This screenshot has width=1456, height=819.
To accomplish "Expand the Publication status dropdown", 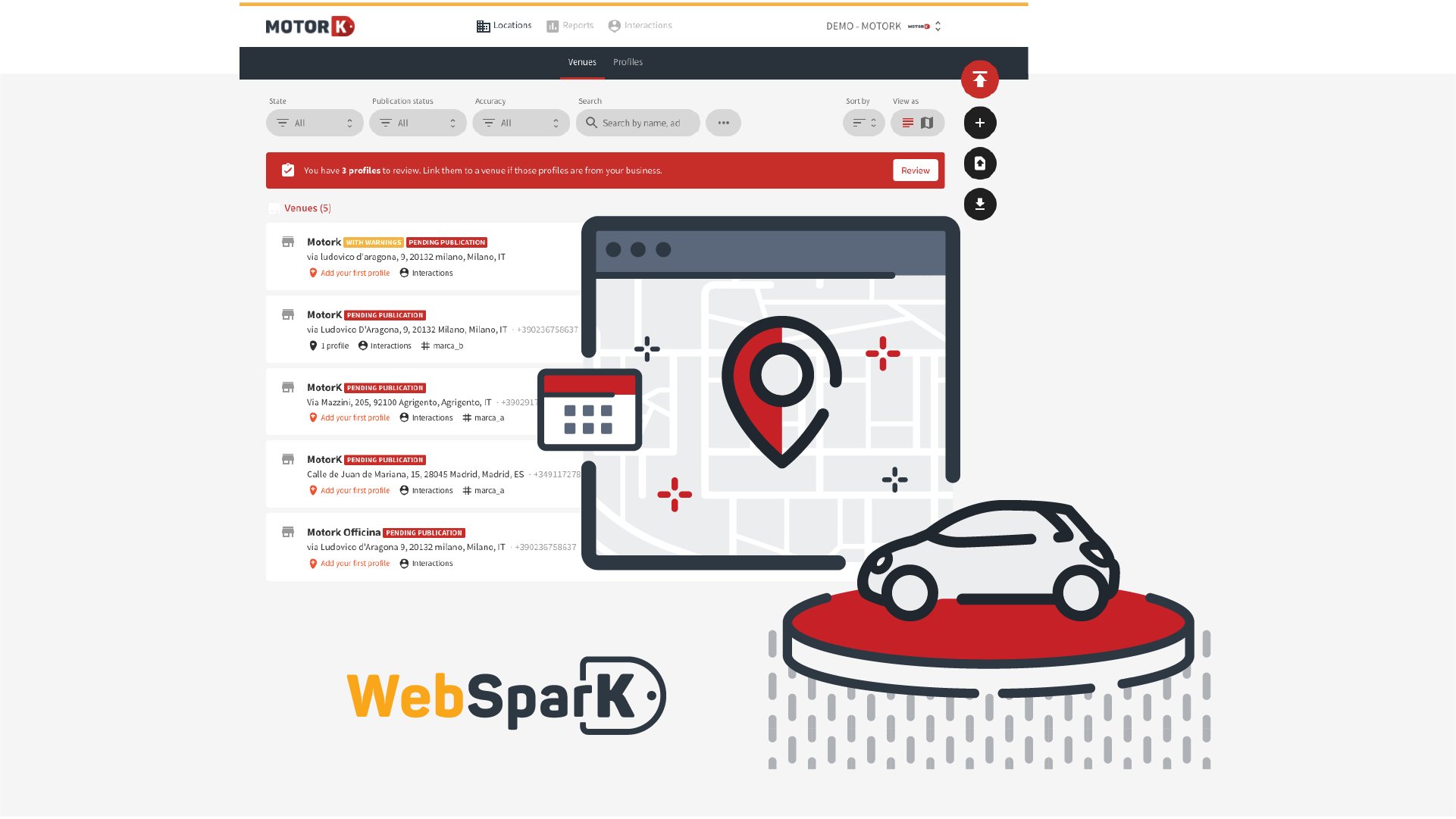I will (417, 122).
